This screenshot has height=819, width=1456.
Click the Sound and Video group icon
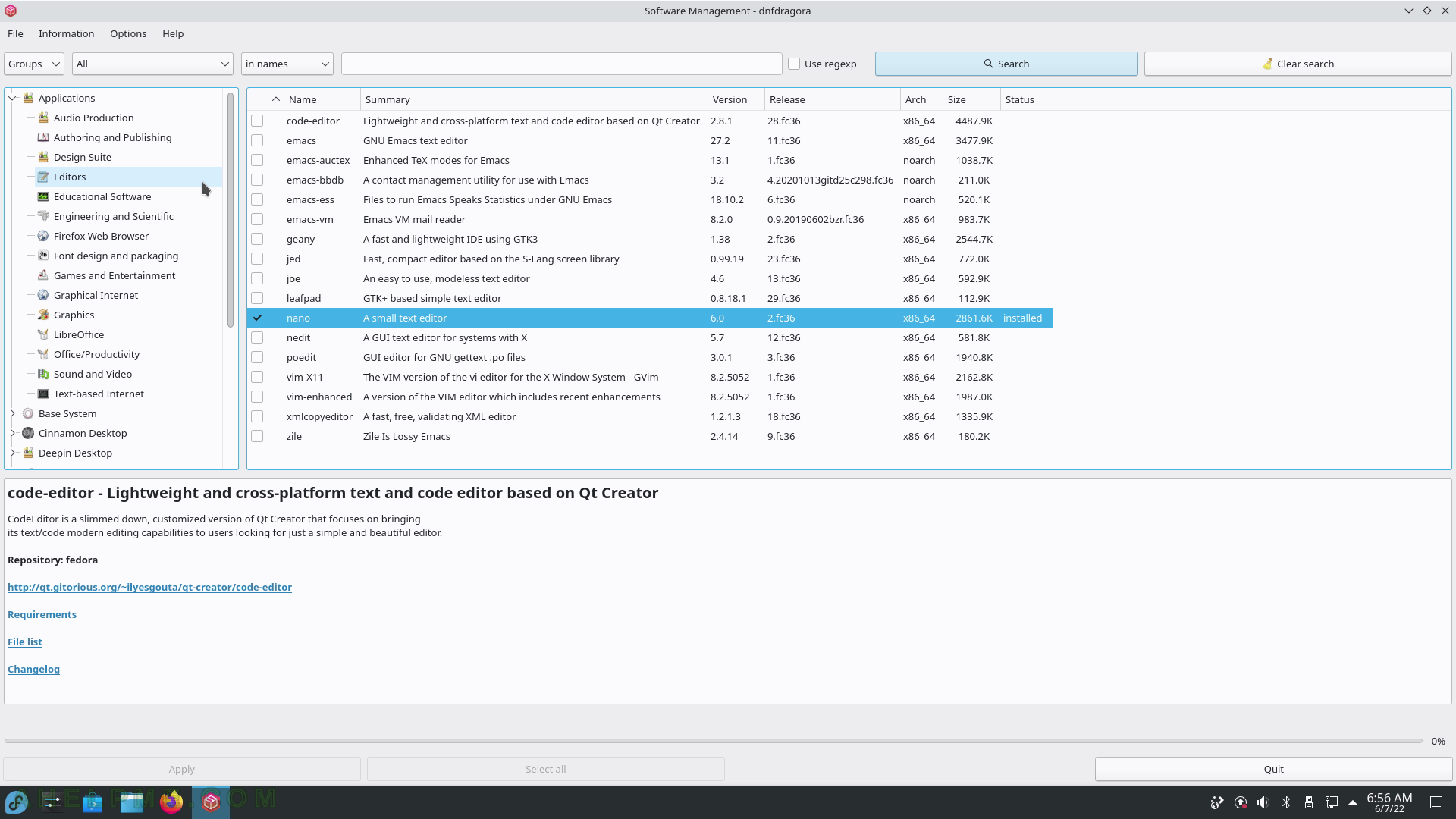coord(43,374)
